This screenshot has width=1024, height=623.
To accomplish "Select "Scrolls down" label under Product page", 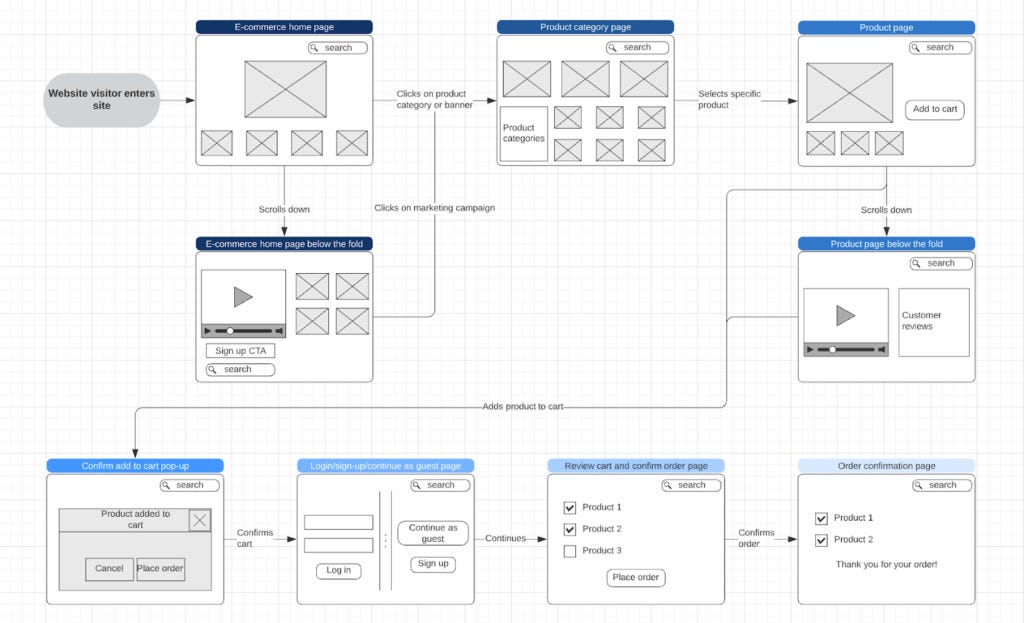I will click(886, 210).
